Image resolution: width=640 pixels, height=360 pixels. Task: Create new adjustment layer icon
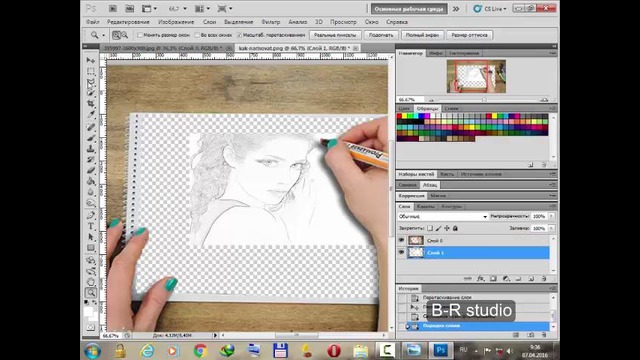[506, 279]
